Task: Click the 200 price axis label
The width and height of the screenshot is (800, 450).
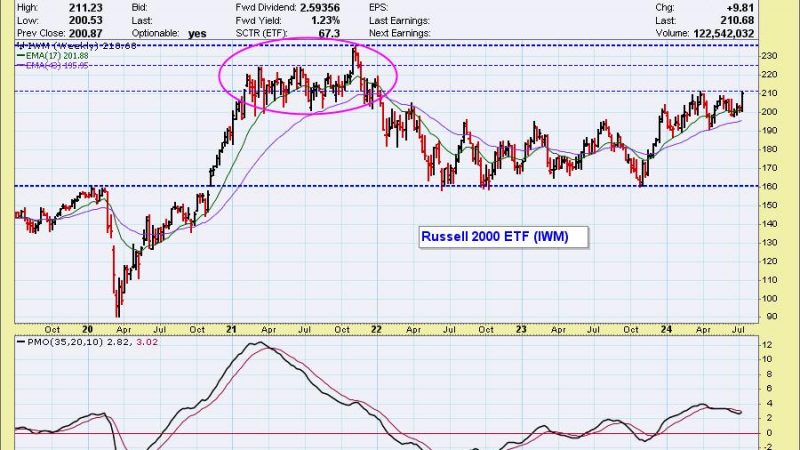Action: [x=769, y=112]
